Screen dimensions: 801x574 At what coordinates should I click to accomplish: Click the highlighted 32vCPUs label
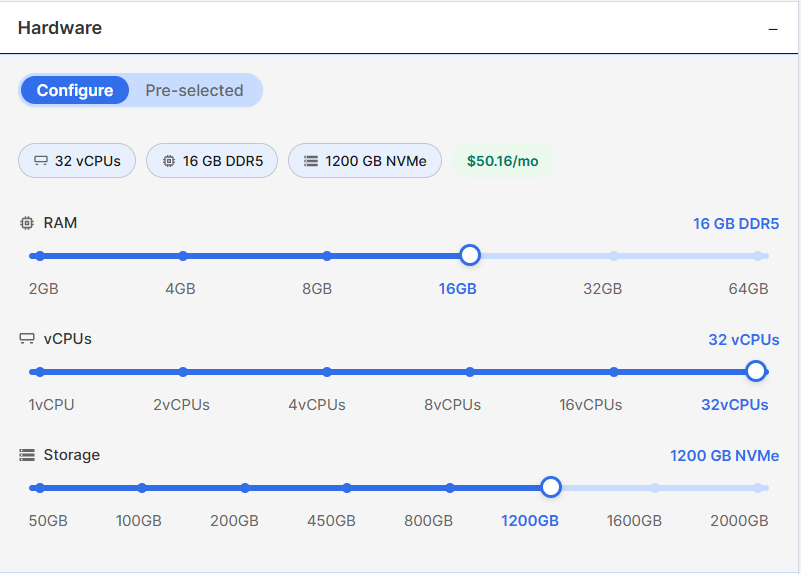(735, 405)
